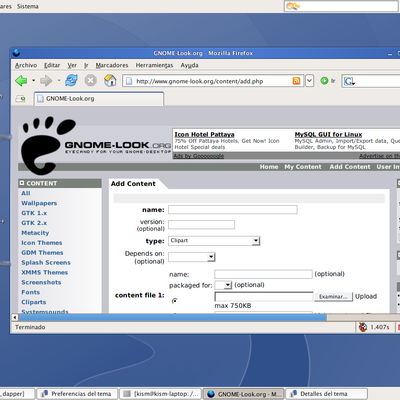400x400 pixels.
Task: Click the Ads by Google link
Action: [199, 156]
